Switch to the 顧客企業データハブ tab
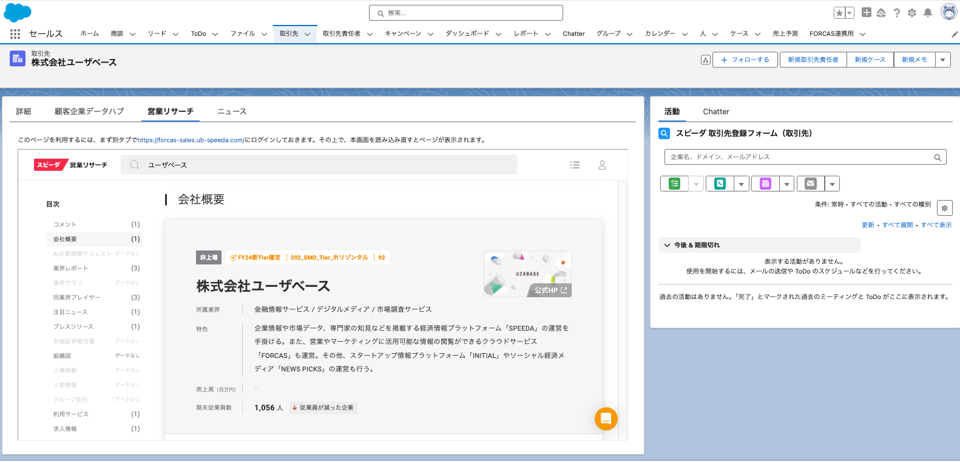 (x=89, y=111)
